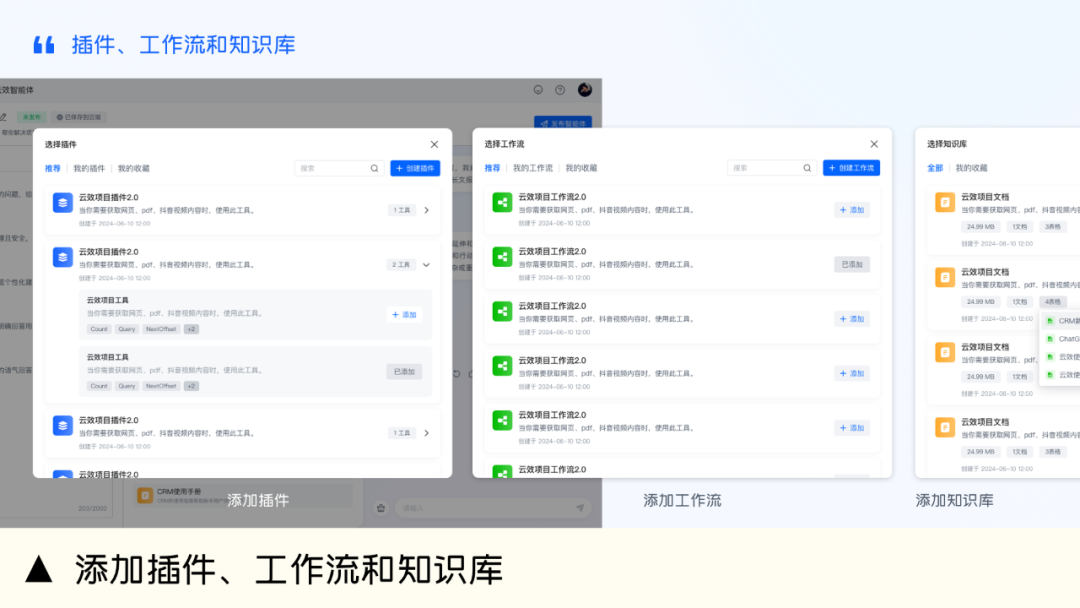Click the green 未发布 status tag
1080x608 pixels.
(x=32, y=117)
